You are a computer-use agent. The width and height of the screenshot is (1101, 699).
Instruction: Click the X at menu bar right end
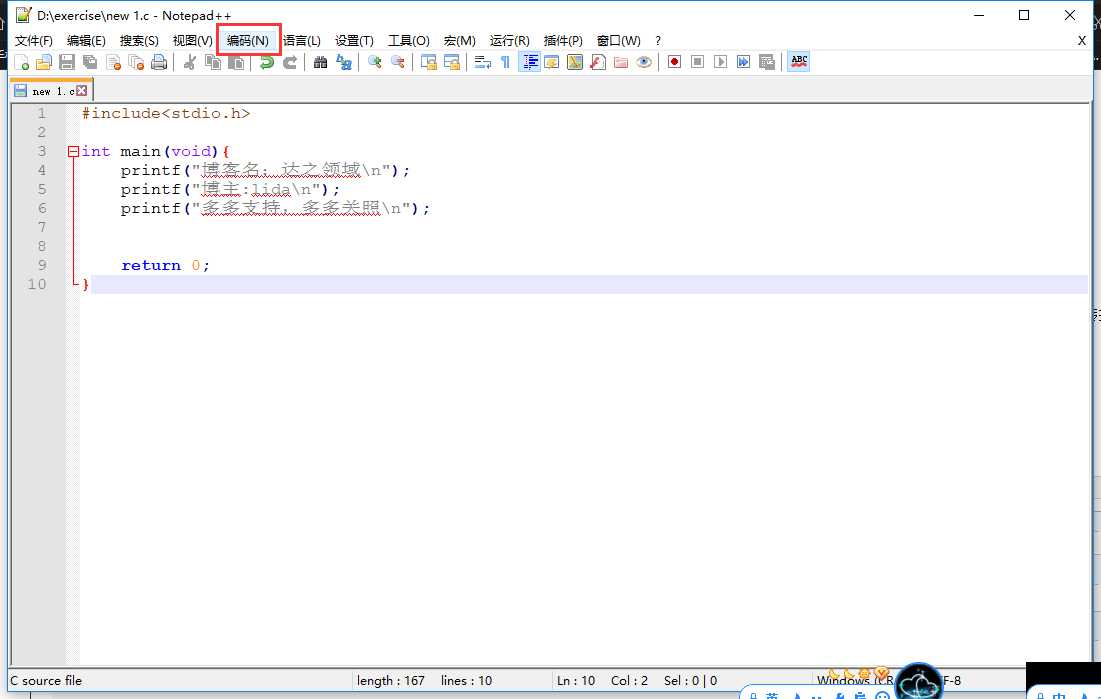(x=1082, y=41)
